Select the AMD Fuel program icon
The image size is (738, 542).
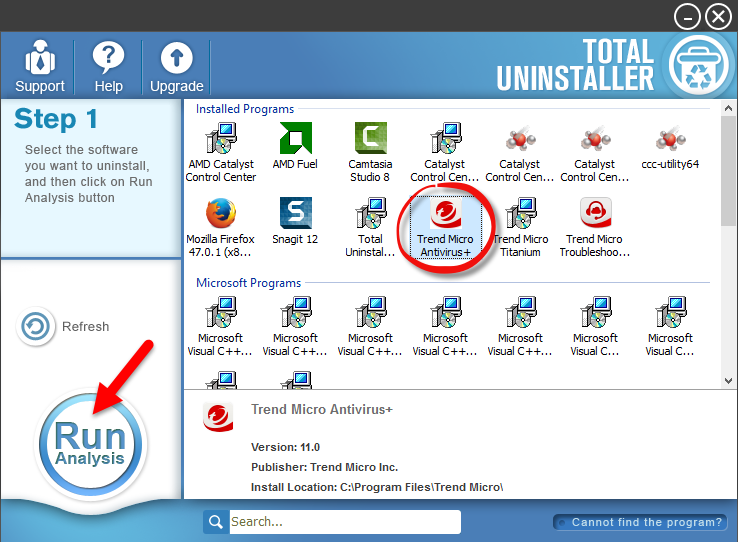click(295, 138)
